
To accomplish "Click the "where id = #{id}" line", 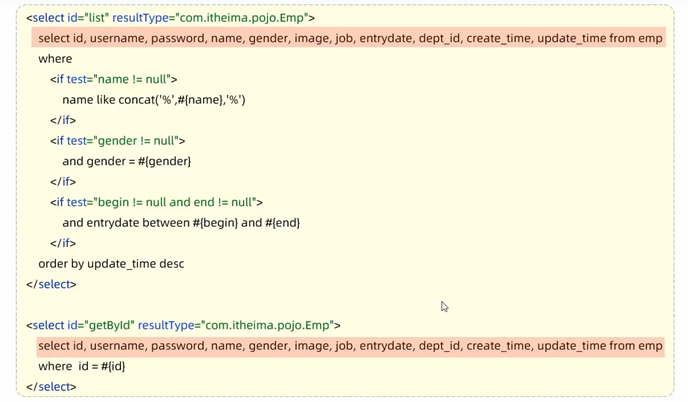I will [82, 366].
